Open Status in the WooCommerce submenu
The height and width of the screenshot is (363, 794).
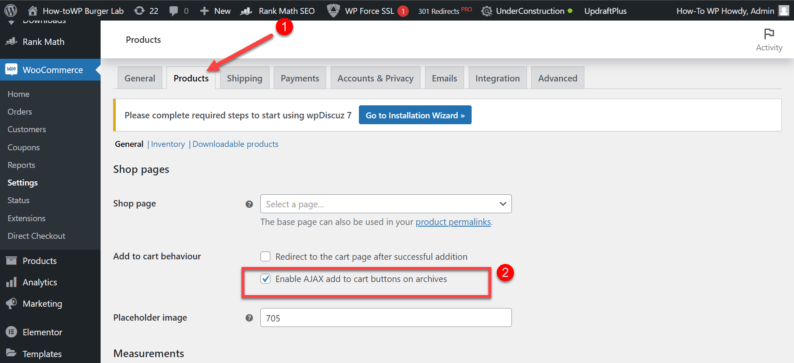[x=19, y=200]
